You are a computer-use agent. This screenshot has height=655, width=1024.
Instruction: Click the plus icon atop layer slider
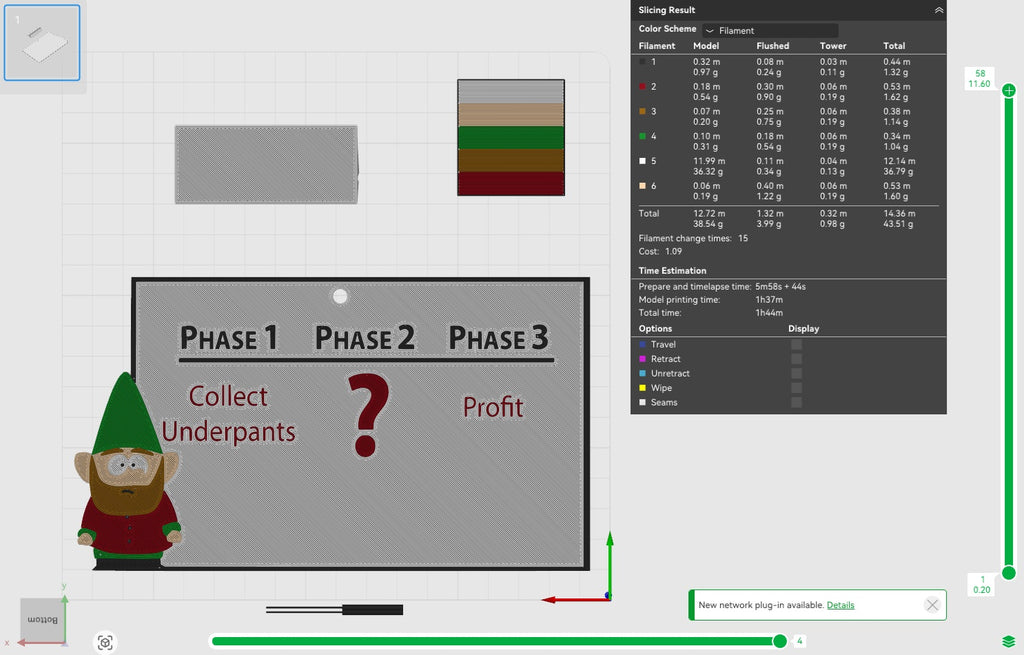1009,90
